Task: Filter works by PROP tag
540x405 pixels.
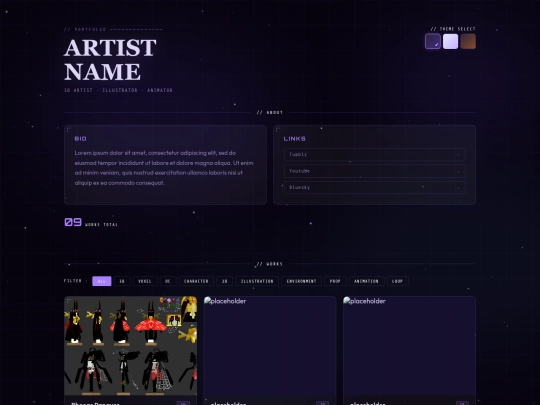Action: click(335, 281)
